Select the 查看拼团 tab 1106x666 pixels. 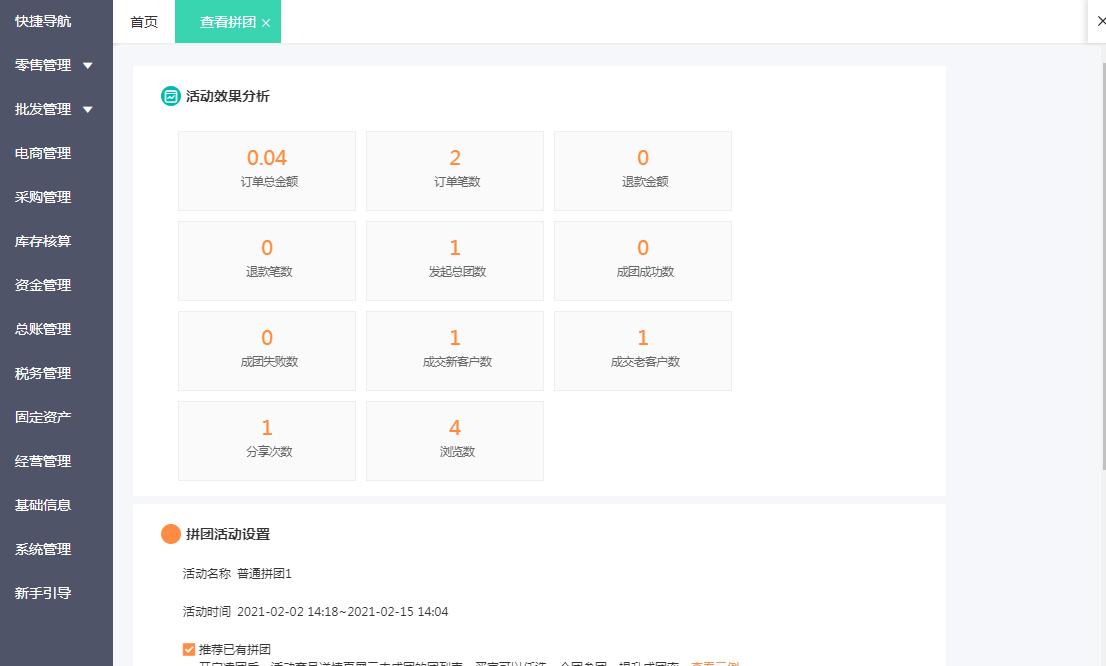pos(221,20)
